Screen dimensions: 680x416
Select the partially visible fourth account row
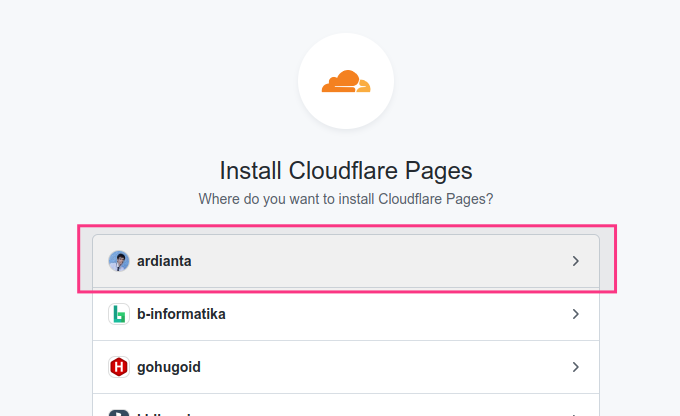[345, 410]
